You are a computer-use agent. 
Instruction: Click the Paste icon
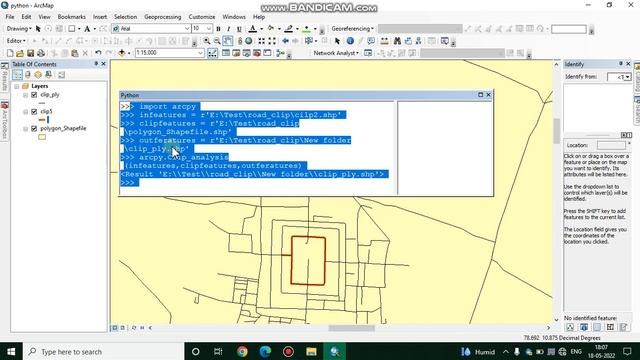[x=75, y=53]
